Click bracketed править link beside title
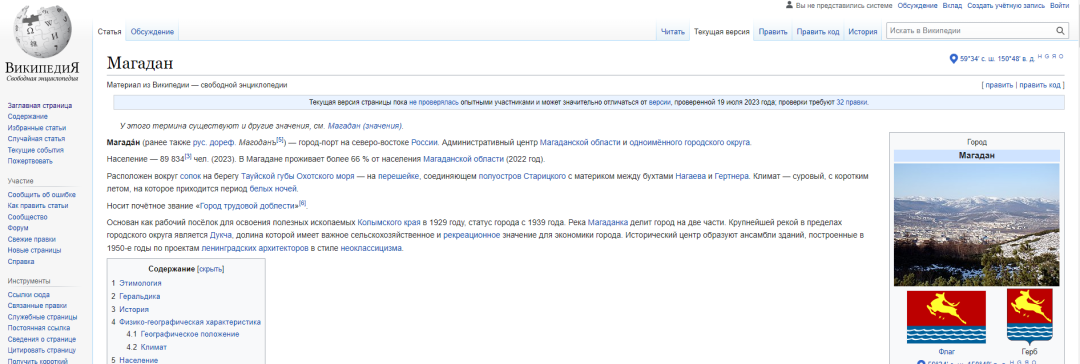The width and height of the screenshot is (1080, 364). [x=999, y=85]
